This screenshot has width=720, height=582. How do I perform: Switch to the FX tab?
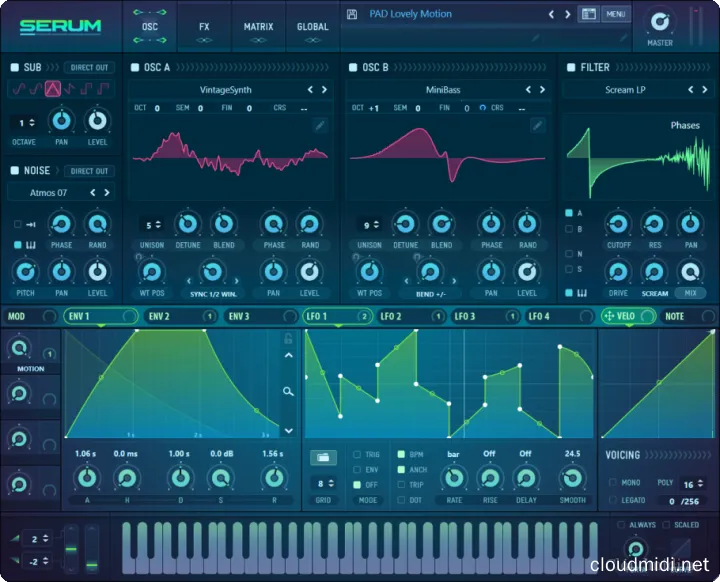204,26
